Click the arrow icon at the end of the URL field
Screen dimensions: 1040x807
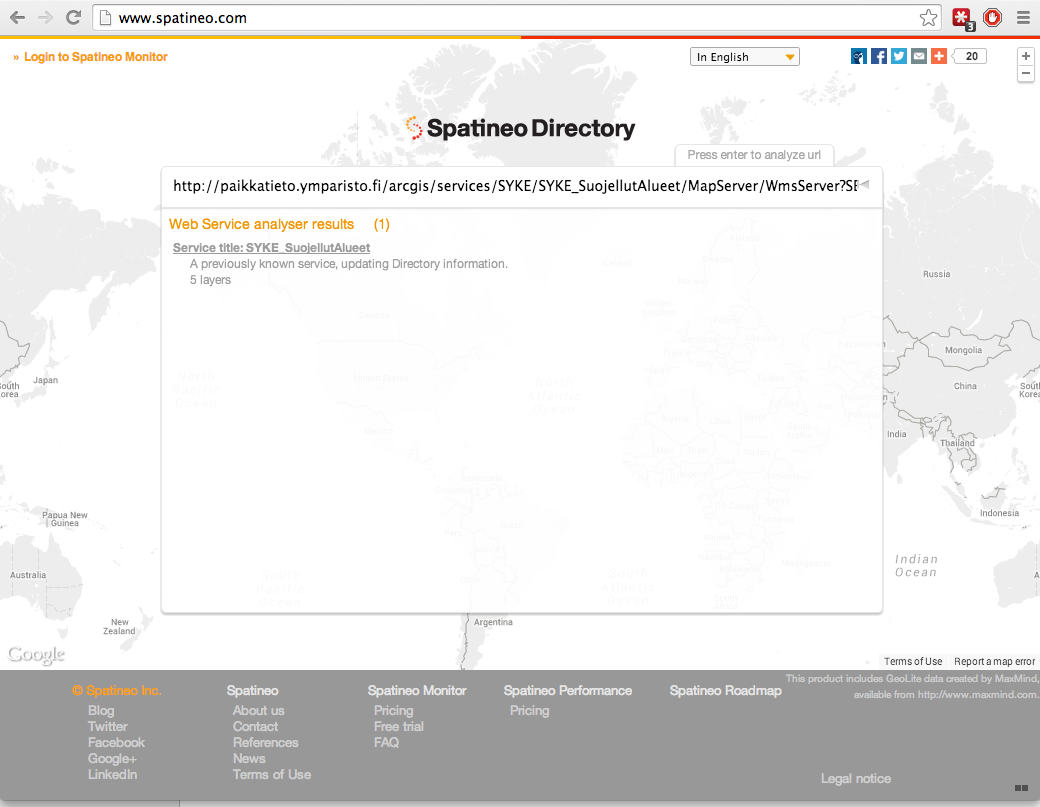coord(864,185)
